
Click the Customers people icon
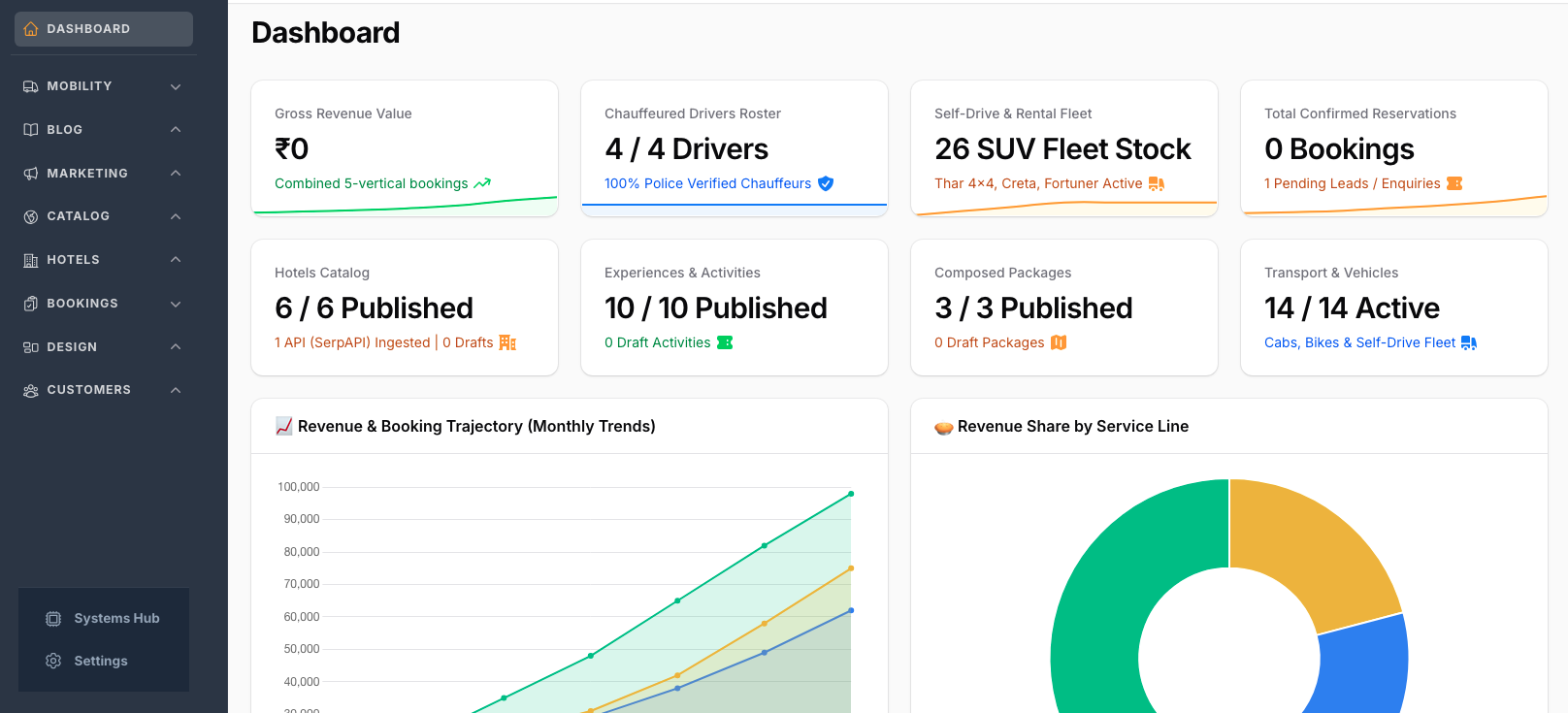[x=31, y=390]
